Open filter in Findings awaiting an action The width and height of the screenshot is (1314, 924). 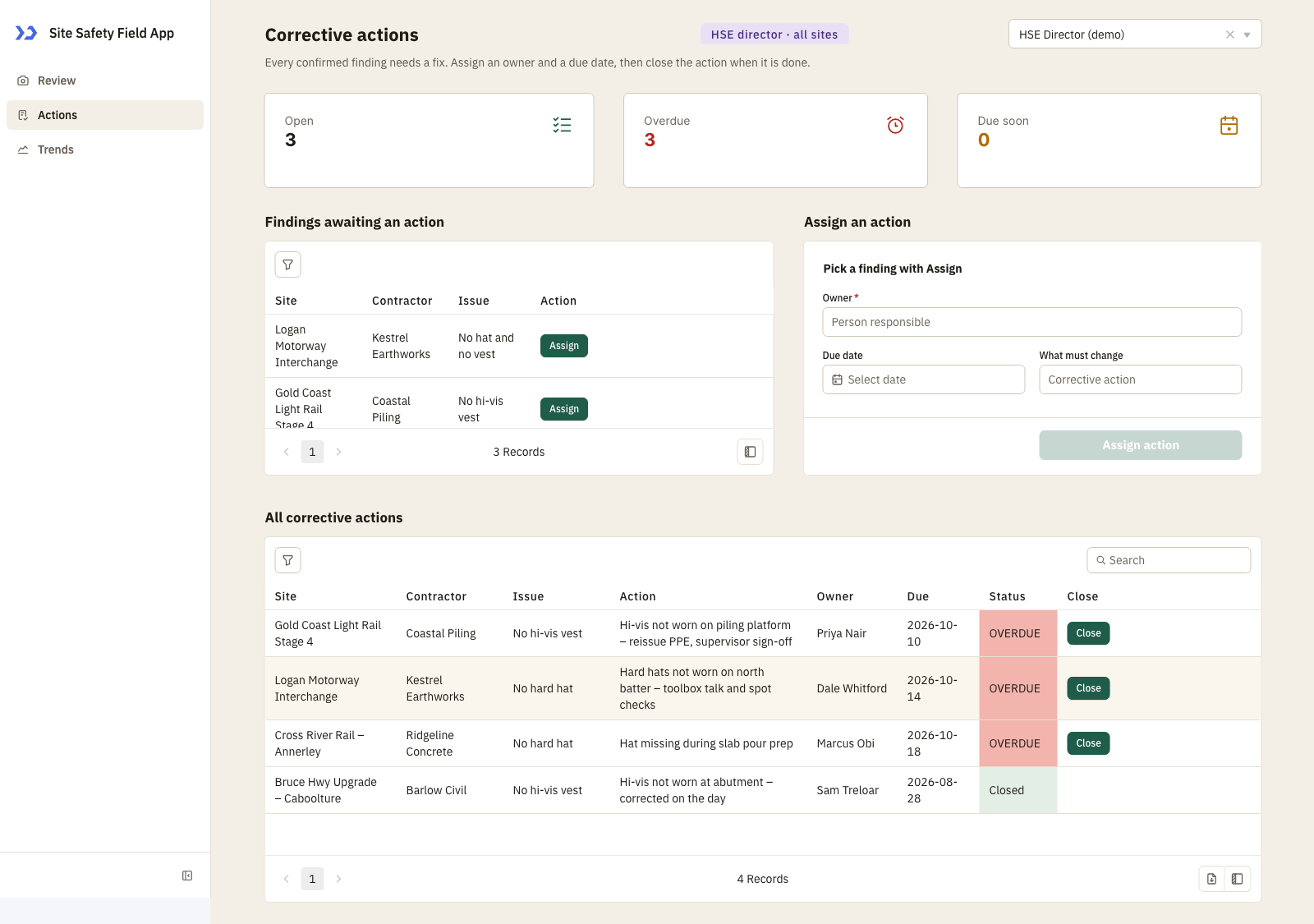tap(287, 264)
